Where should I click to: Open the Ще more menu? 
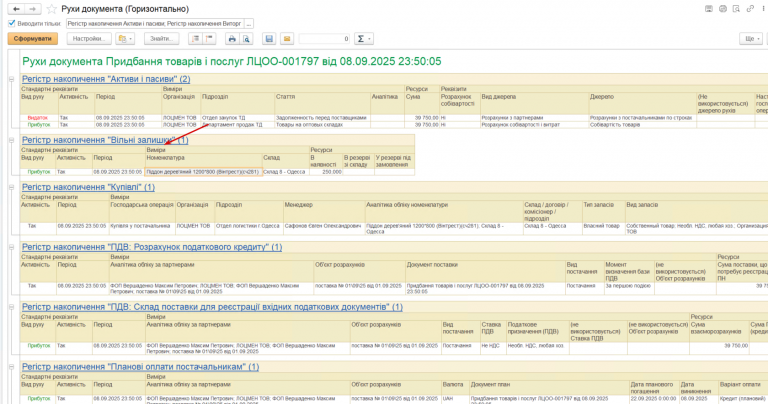pos(750,39)
